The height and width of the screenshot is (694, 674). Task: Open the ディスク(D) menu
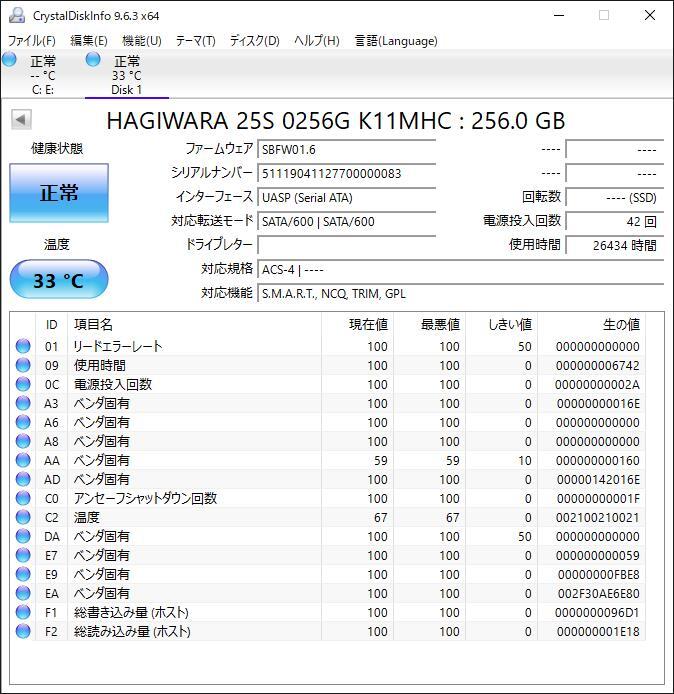coord(254,41)
